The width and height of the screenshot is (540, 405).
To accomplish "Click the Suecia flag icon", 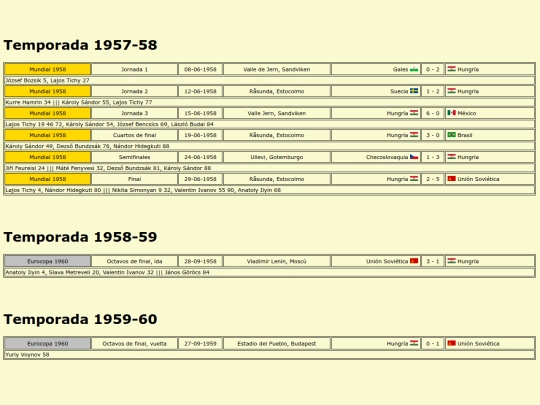I will (414, 91).
